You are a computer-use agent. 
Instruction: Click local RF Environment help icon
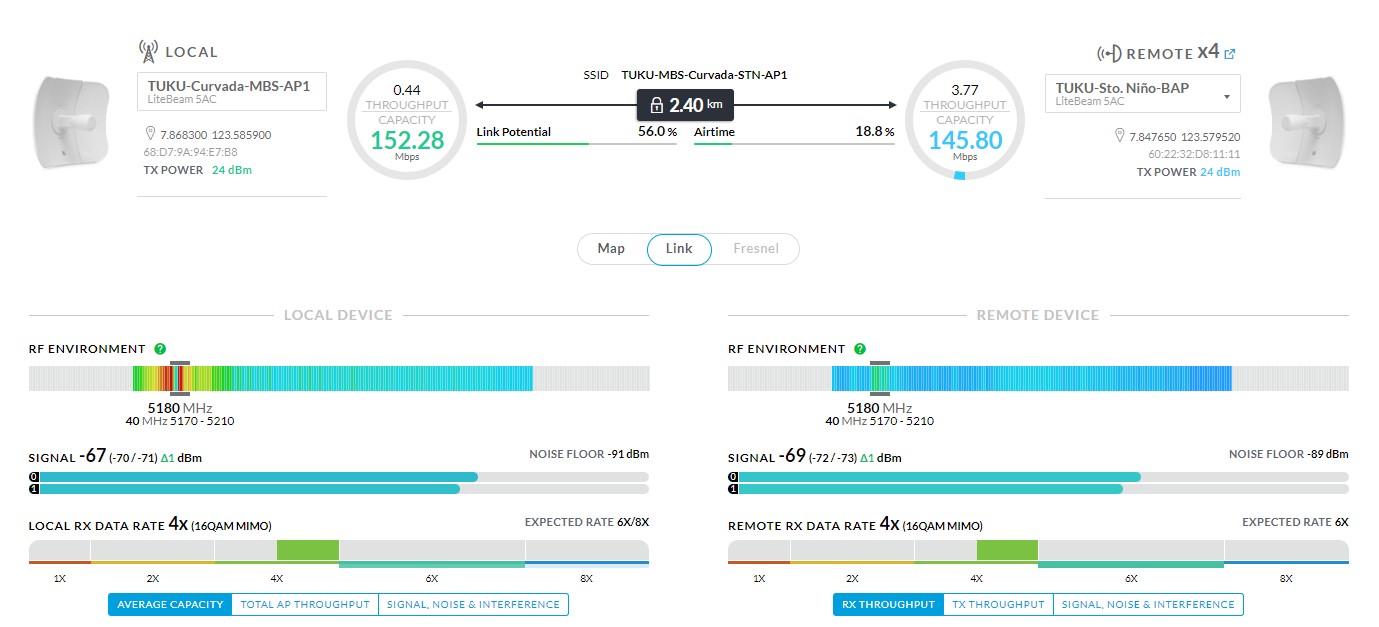click(x=160, y=349)
